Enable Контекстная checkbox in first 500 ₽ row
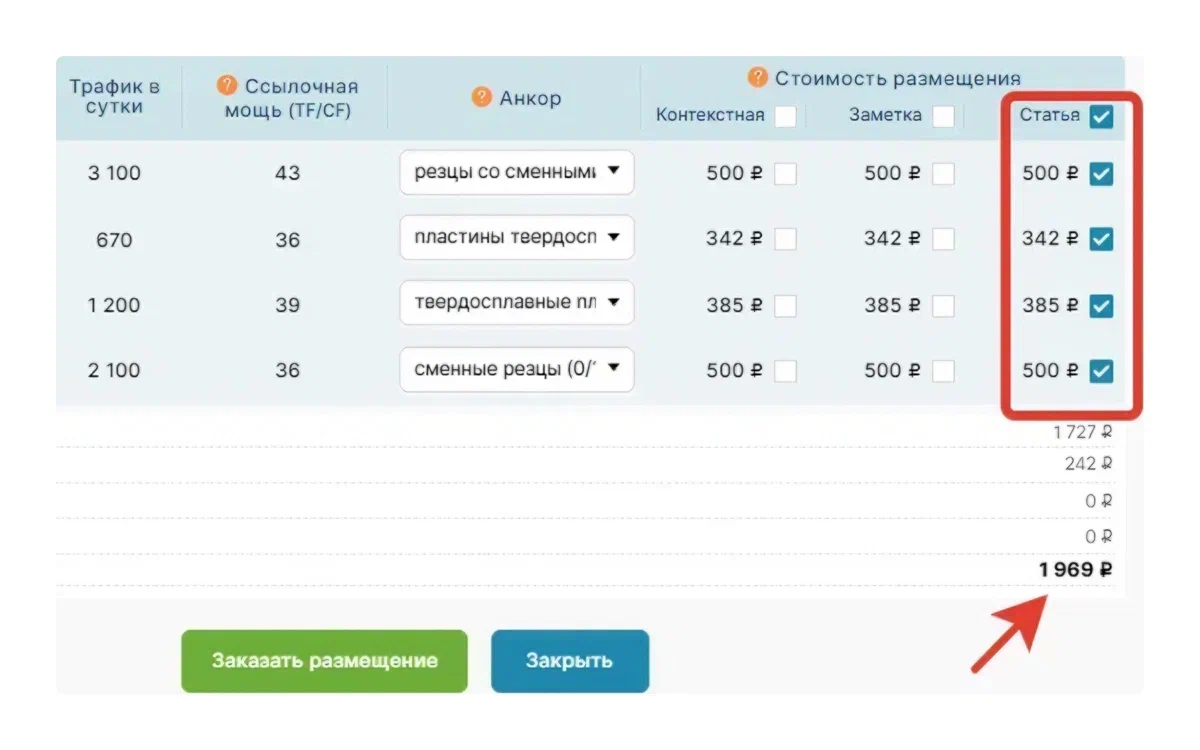This screenshot has width=1200, height=750. [x=786, y=174]
